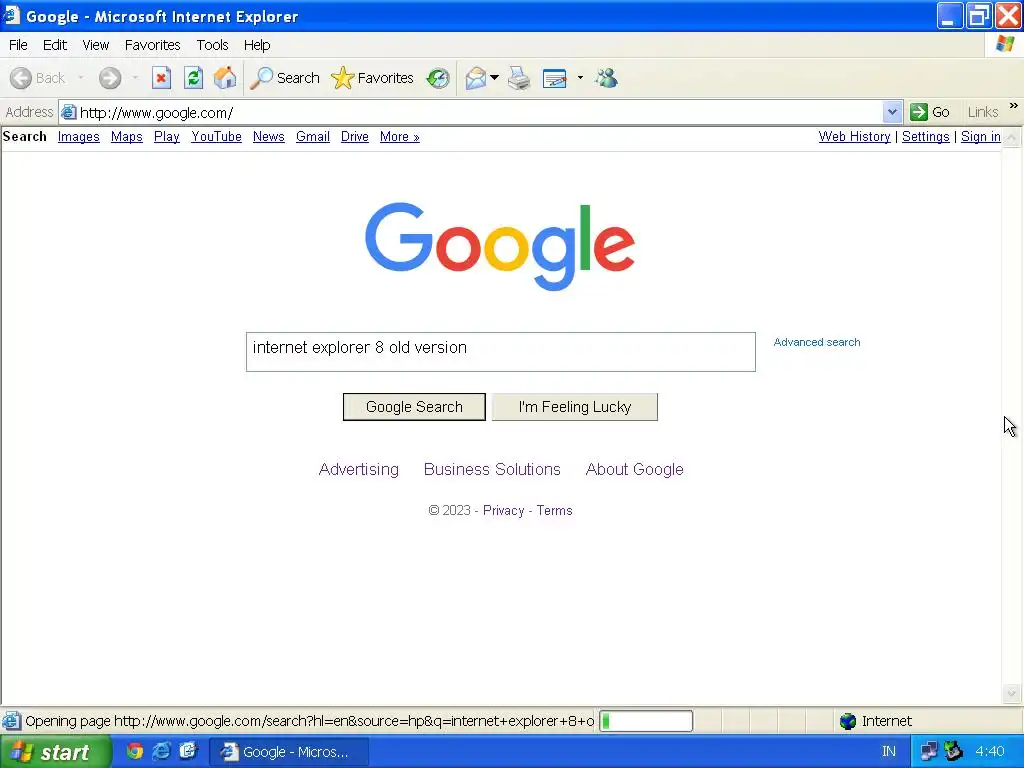This screenshot has height=768, width=1024.
Task: Click the Sign in link
Action: pos(980,136)
